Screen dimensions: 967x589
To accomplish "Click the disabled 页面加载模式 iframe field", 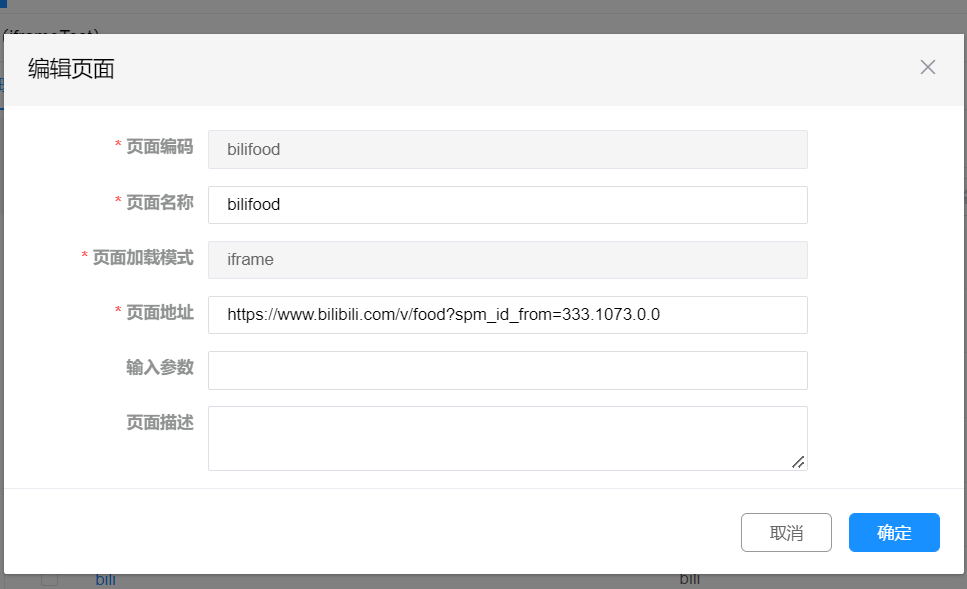I will click(x=507, y=260).
